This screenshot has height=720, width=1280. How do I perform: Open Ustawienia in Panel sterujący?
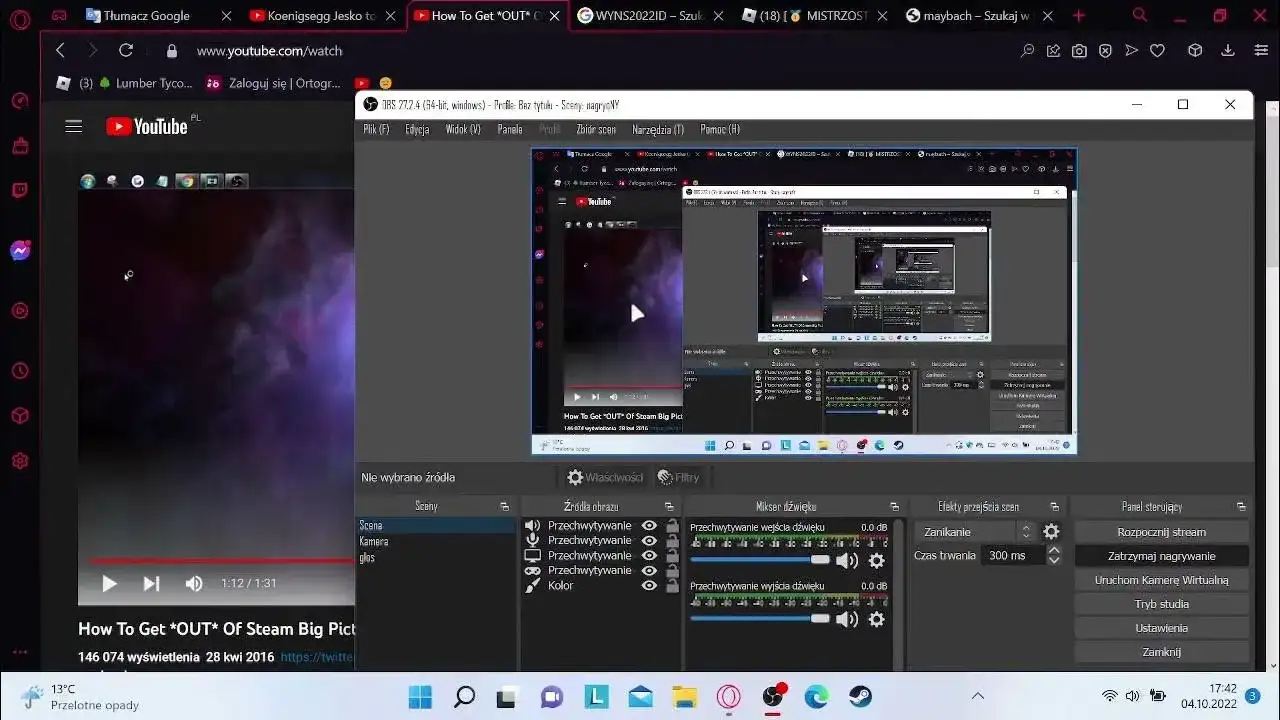pyautogui.click(x=1161, y=627)
